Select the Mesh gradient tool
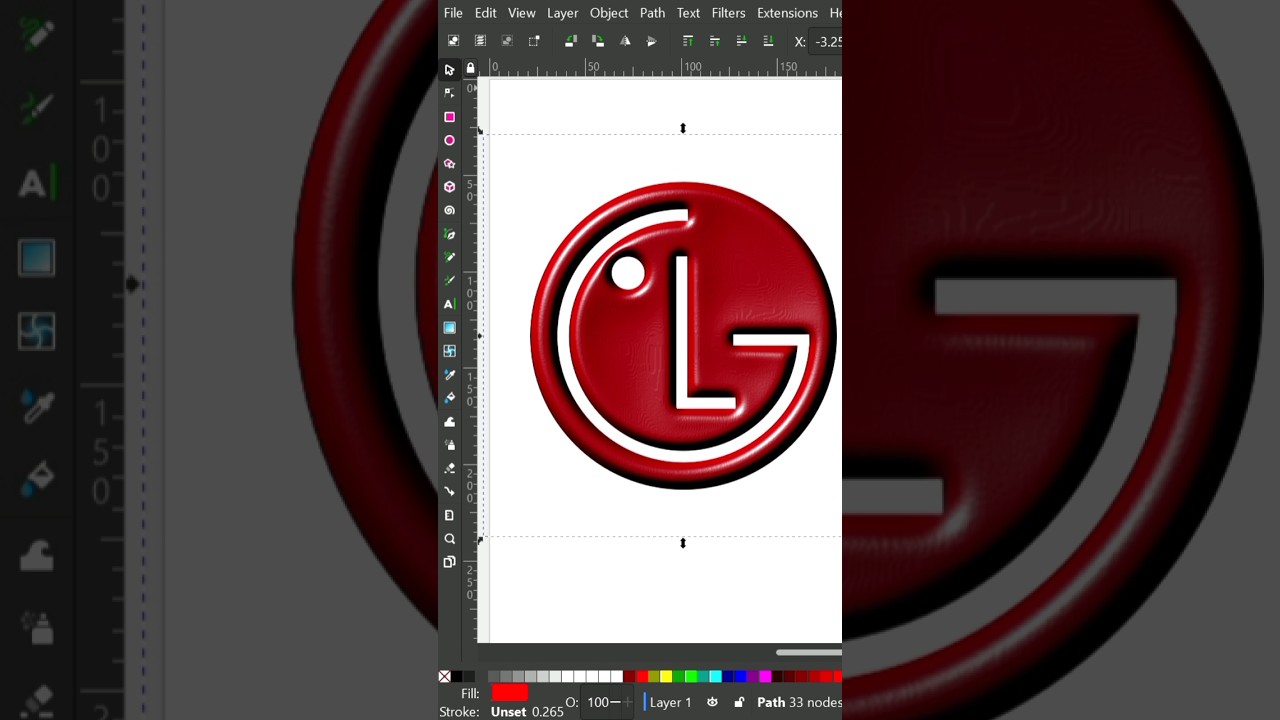 449,351
